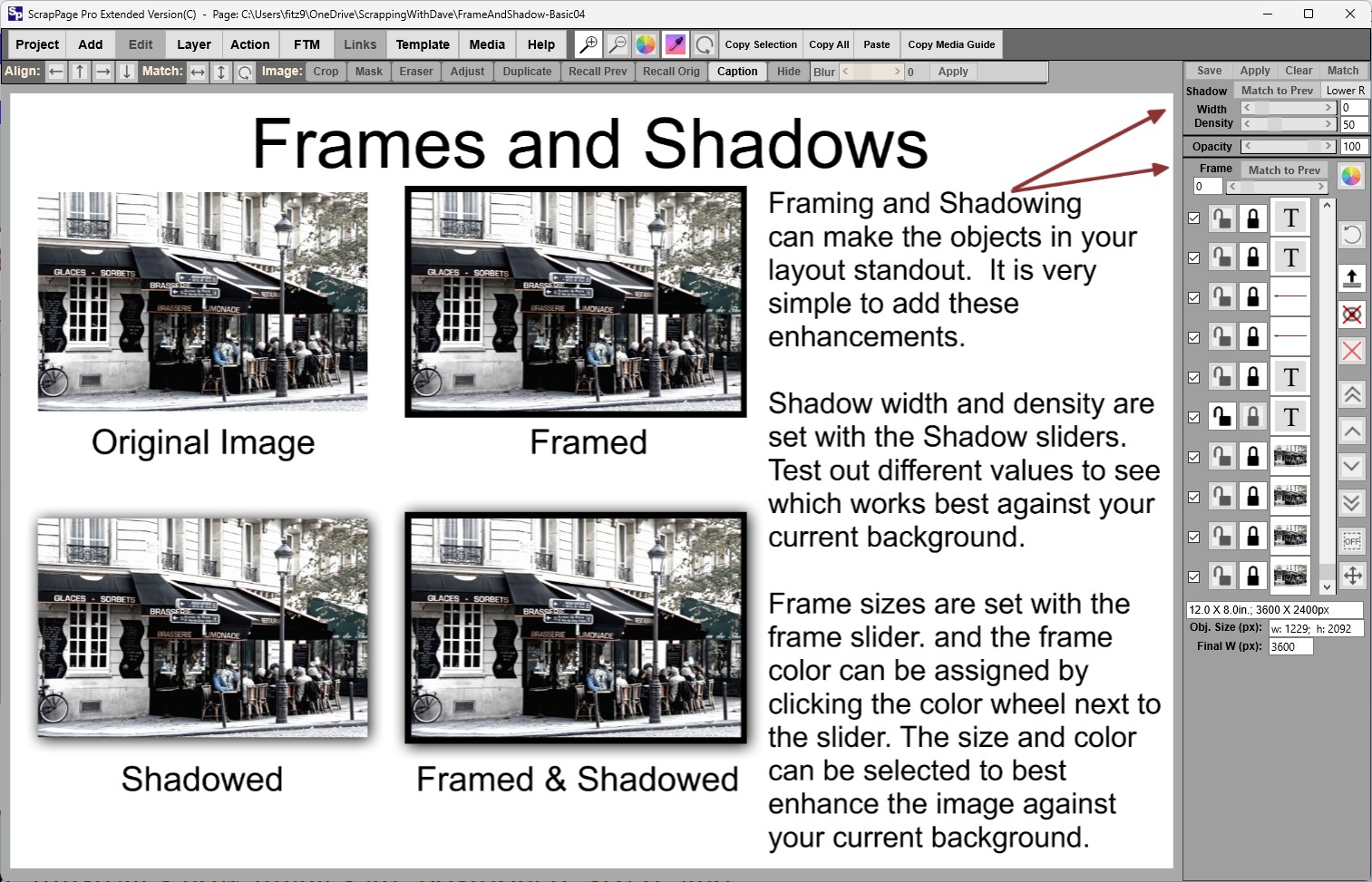Click the Shadow Density slider

tap(1288, 124)
